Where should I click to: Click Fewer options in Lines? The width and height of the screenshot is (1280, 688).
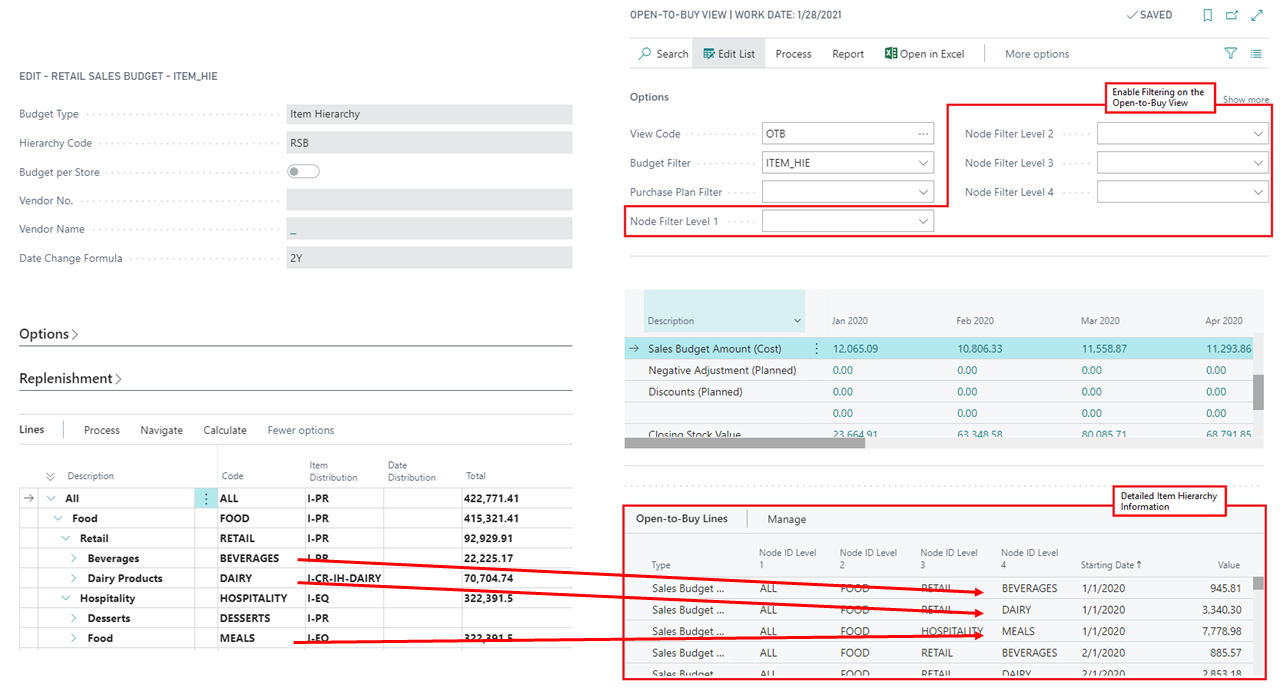tap(300, 430)
